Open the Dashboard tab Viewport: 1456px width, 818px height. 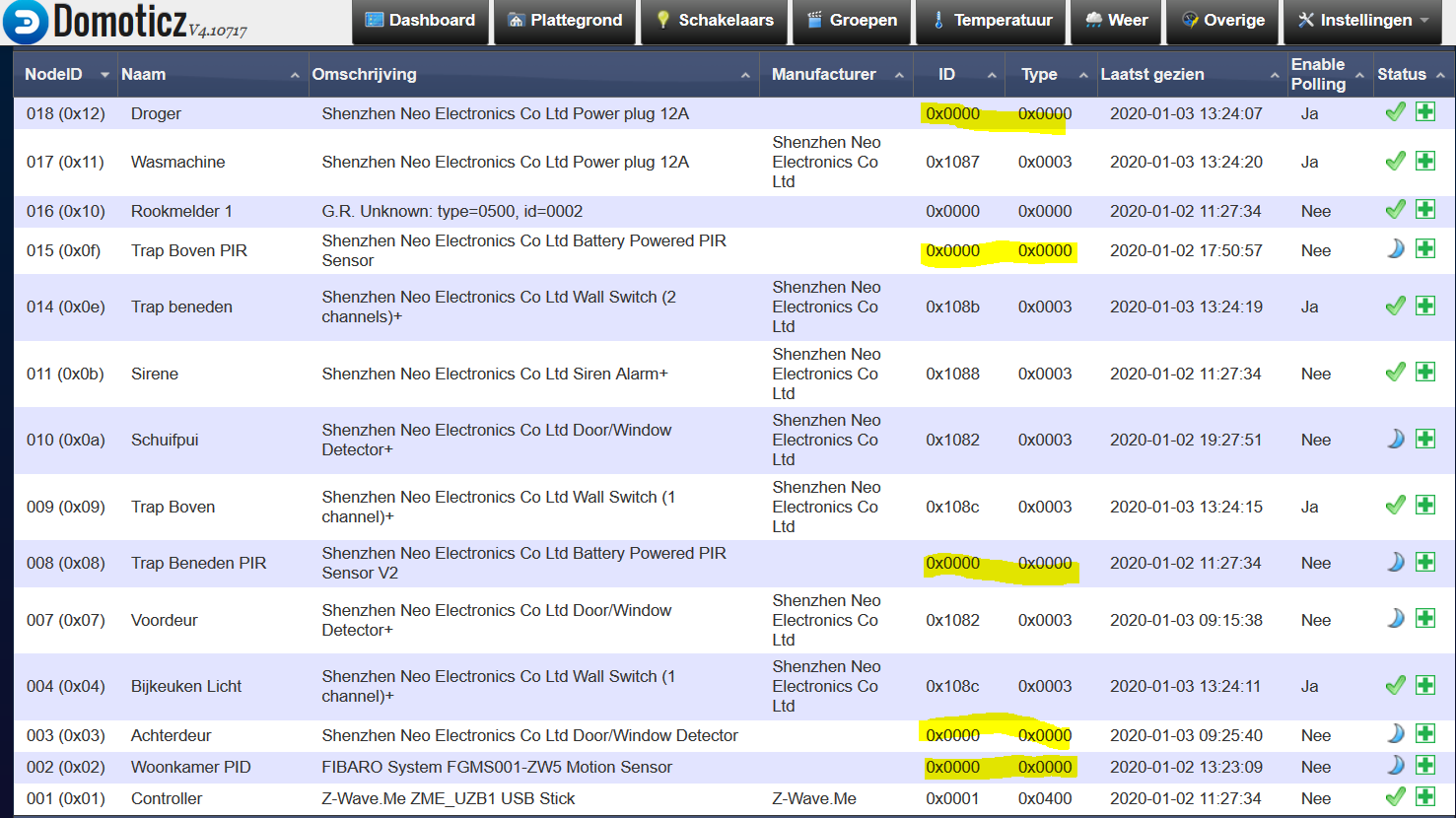[x=420, y=21]
